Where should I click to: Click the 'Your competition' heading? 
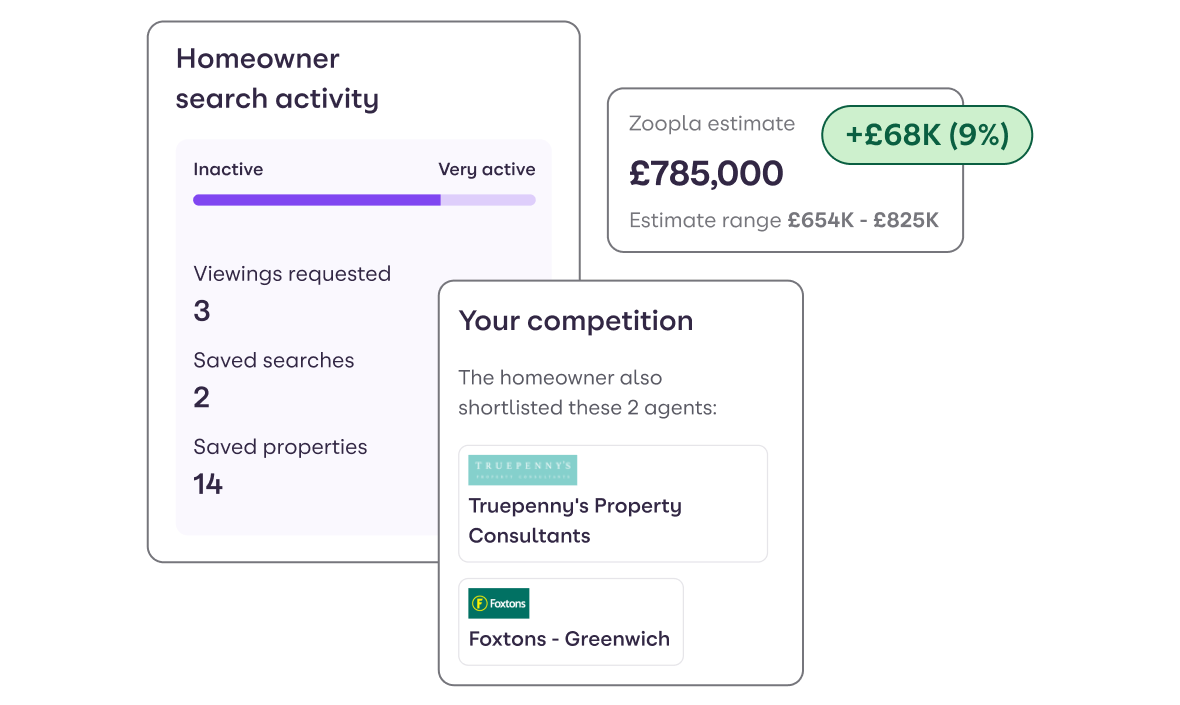(576, 321)
